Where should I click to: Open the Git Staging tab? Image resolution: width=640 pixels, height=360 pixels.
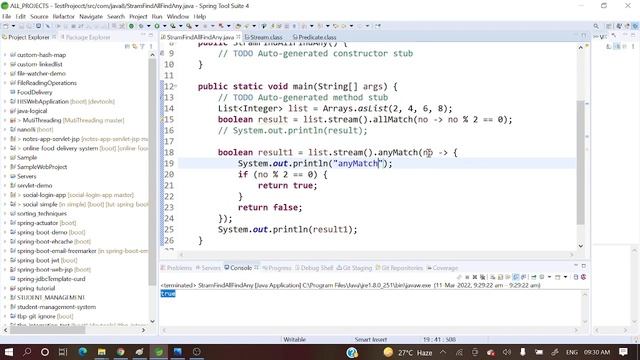coord(354,268)
